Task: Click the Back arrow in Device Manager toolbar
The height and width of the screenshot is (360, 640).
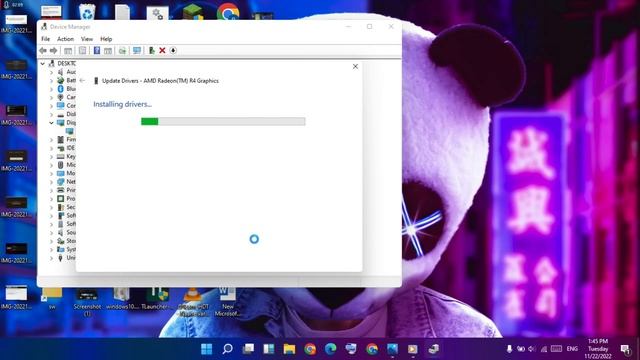Action: tap(43, 51)
